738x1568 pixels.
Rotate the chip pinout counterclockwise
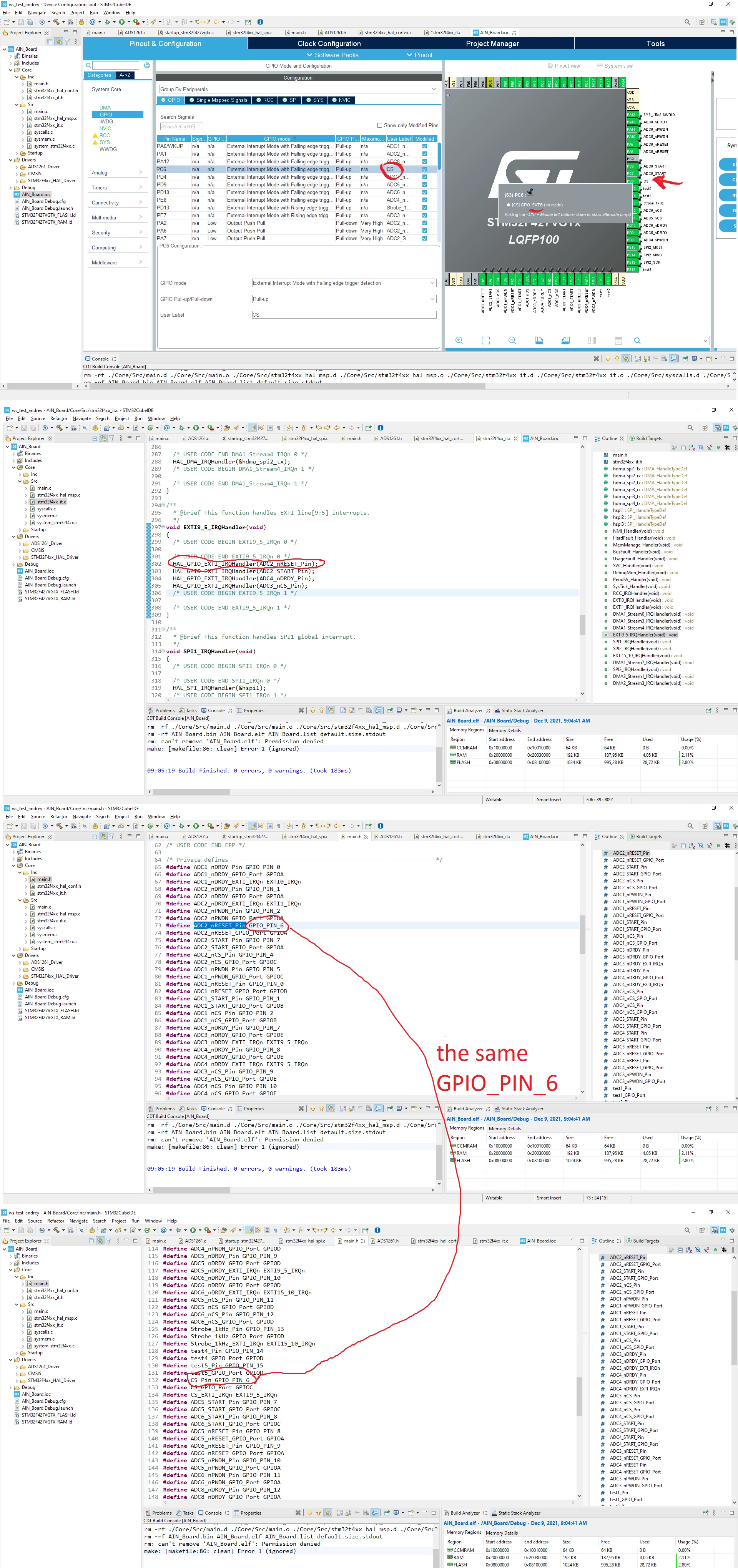(566, 340)
